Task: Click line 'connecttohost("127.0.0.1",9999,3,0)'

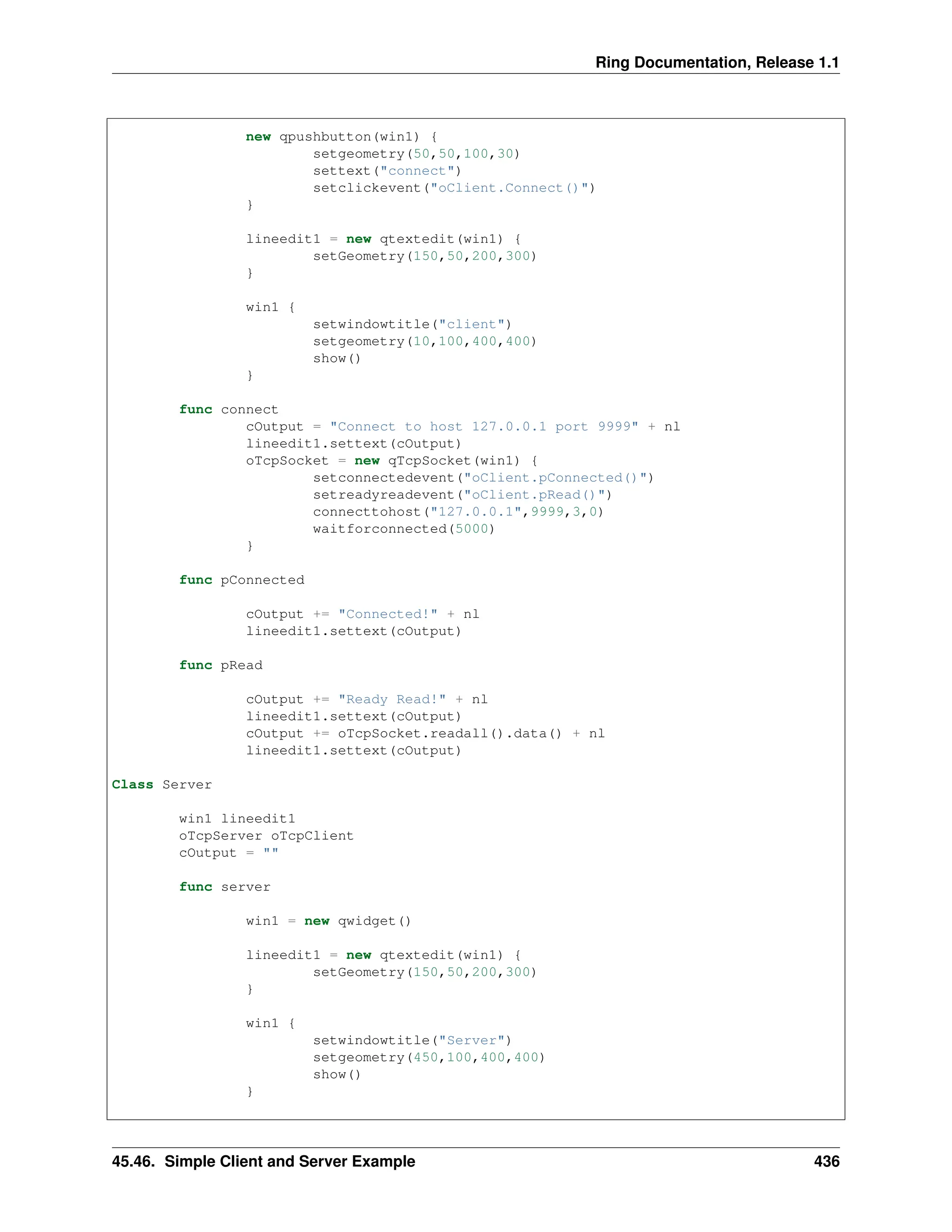Action: click(x=458, y=512)
